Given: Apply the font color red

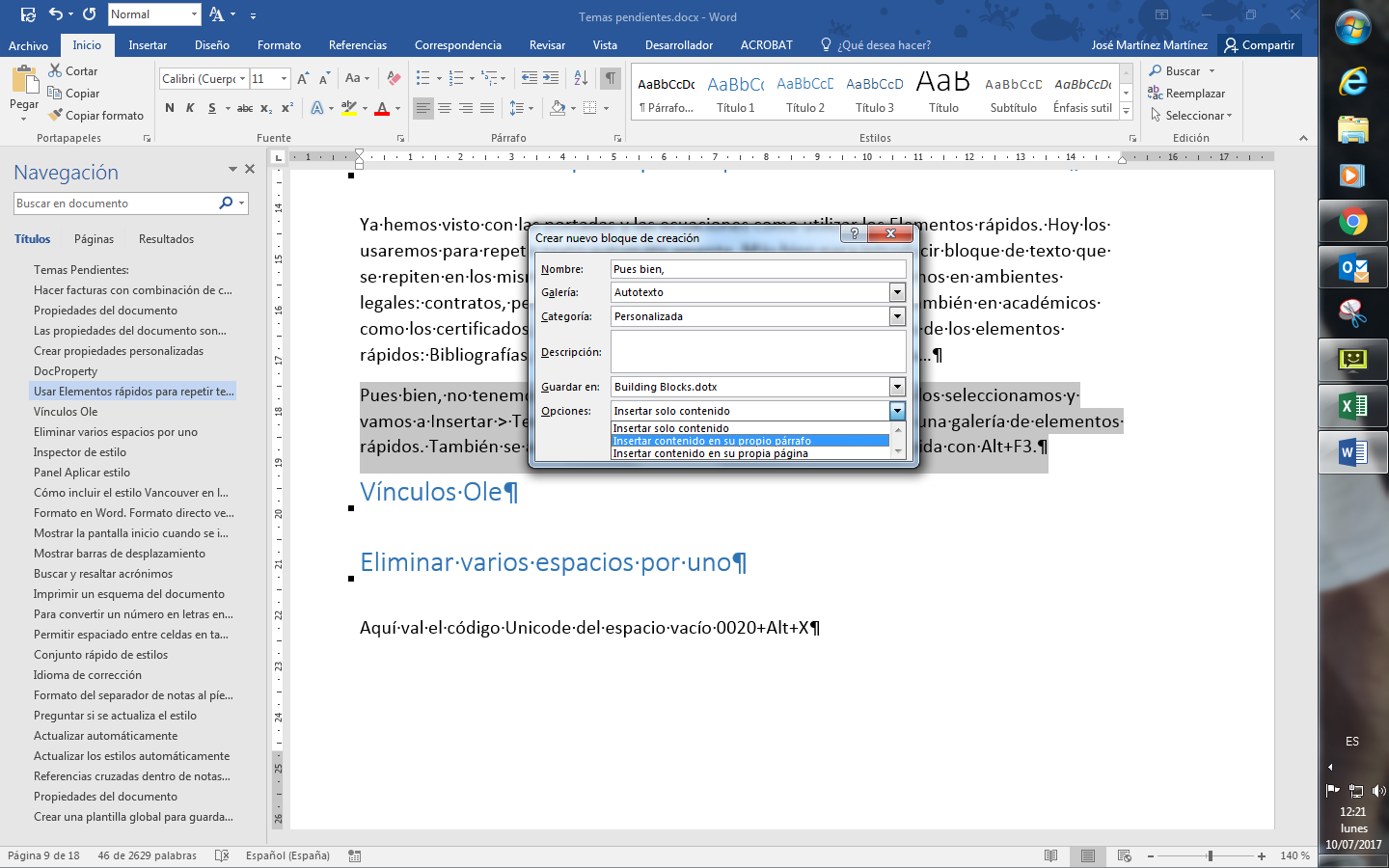Looking at the screenshot, I should (382, 108).
